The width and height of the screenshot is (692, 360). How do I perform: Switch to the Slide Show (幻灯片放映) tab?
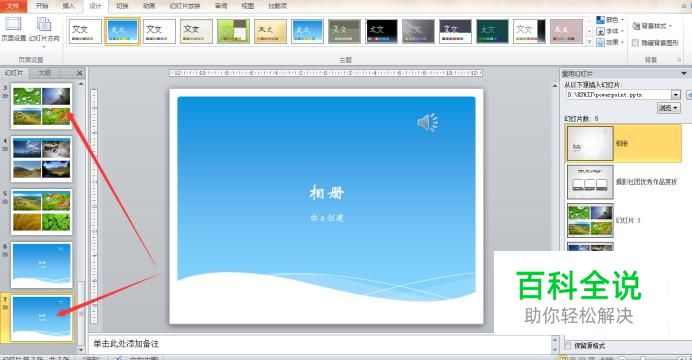[x=185, y=6]
